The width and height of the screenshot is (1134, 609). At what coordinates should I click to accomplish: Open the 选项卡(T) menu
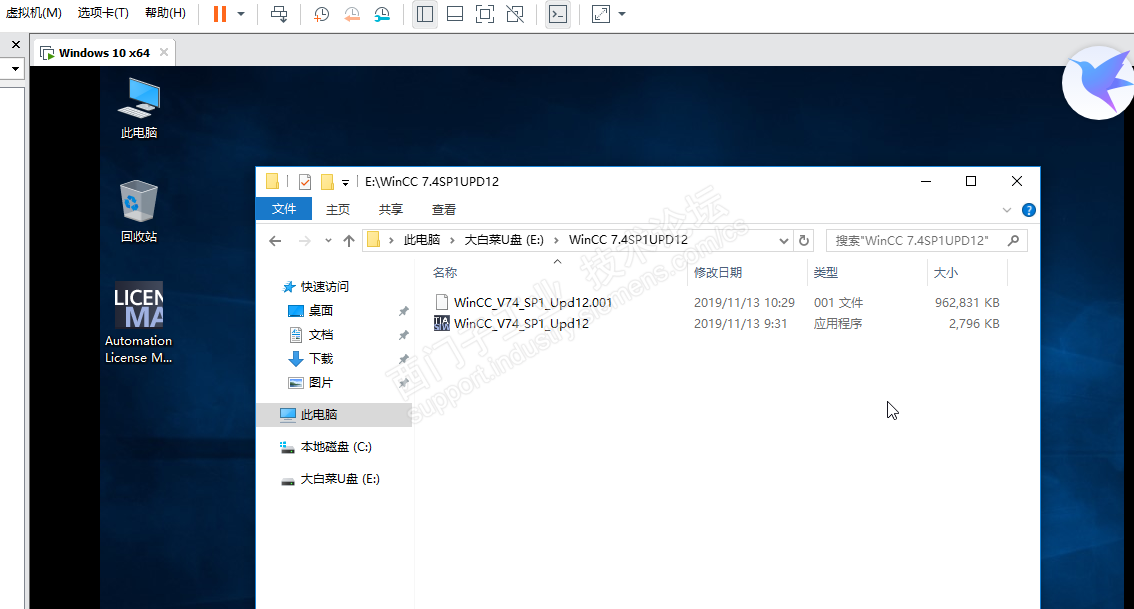tap(103, 13)
